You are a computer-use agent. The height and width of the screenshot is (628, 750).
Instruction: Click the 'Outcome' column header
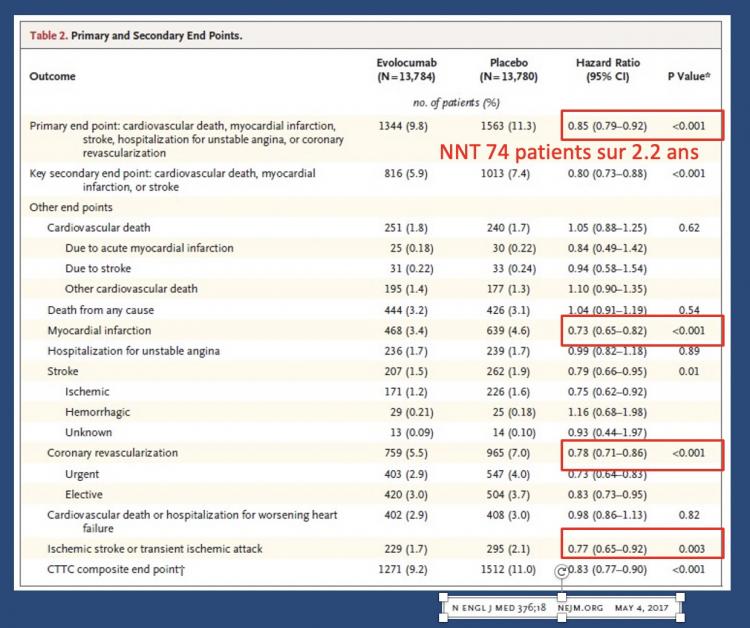(x=52, y=77)
